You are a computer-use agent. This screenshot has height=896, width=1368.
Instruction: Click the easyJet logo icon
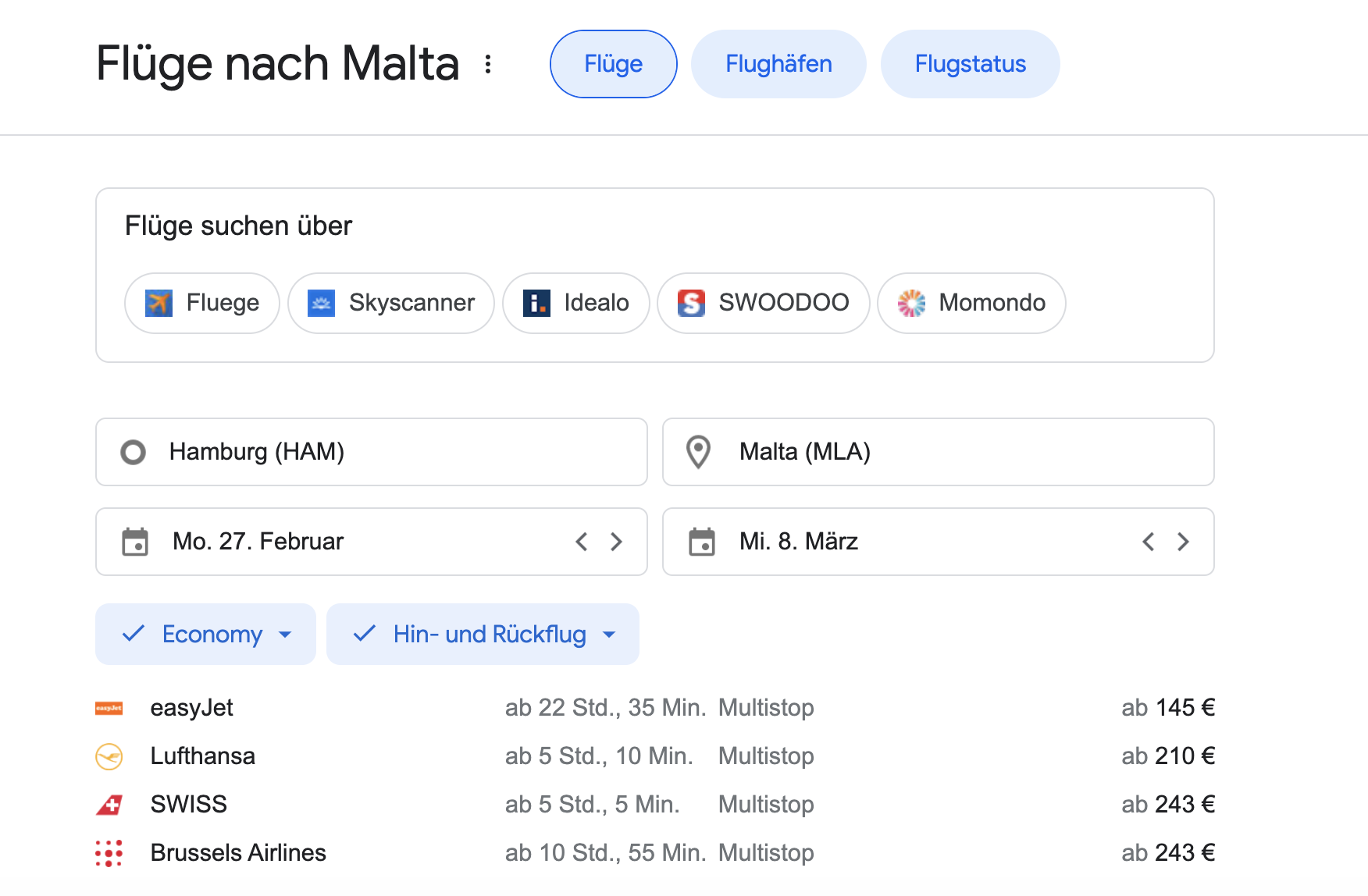(x=109, y=708)
